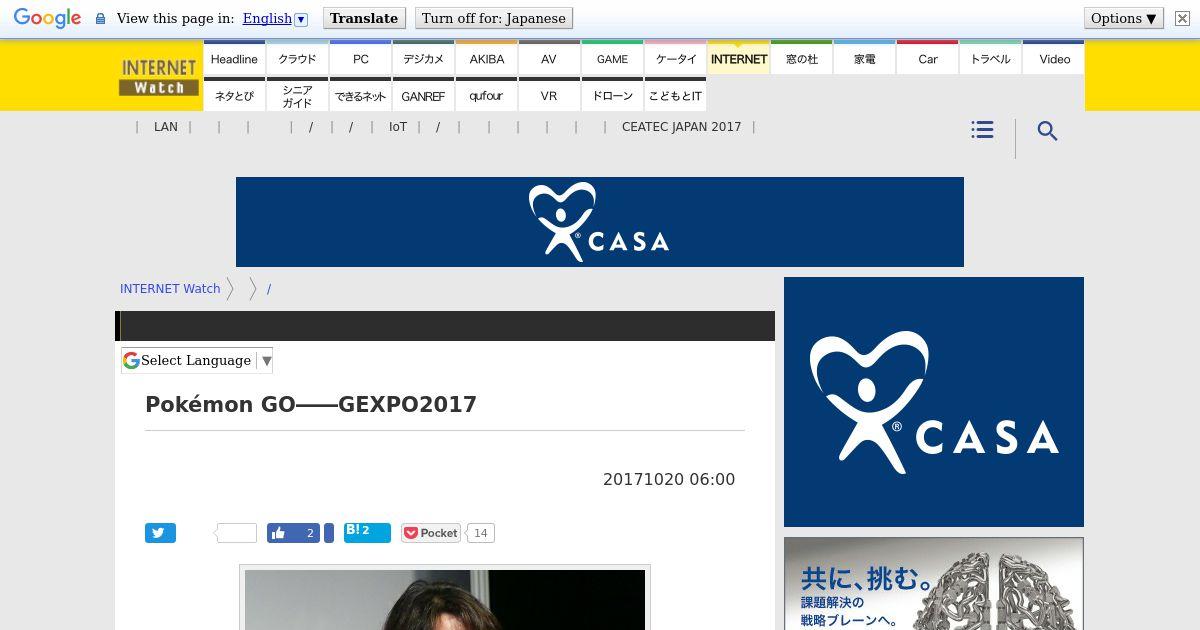1200x630 pixels.
Task: Open the Select Language dropdown
Action: pos(197,360)
